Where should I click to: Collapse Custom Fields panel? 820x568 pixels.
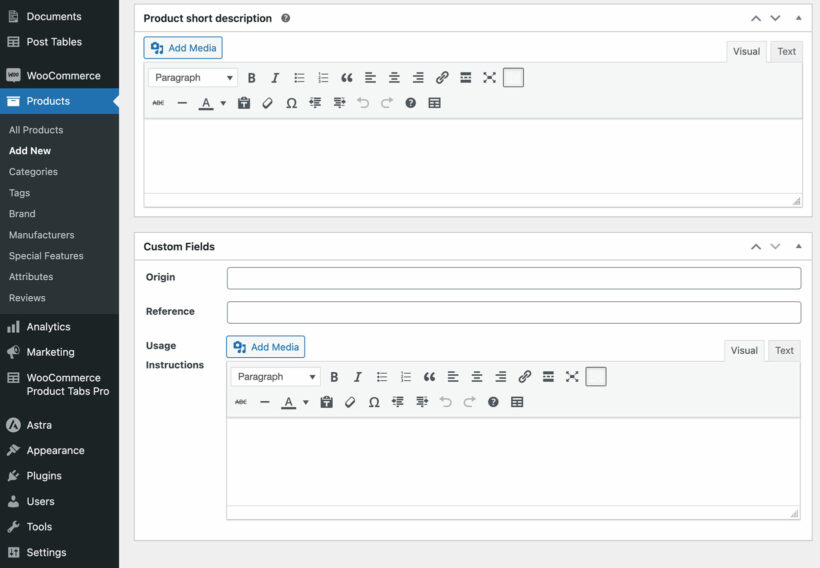click(799, 246)
